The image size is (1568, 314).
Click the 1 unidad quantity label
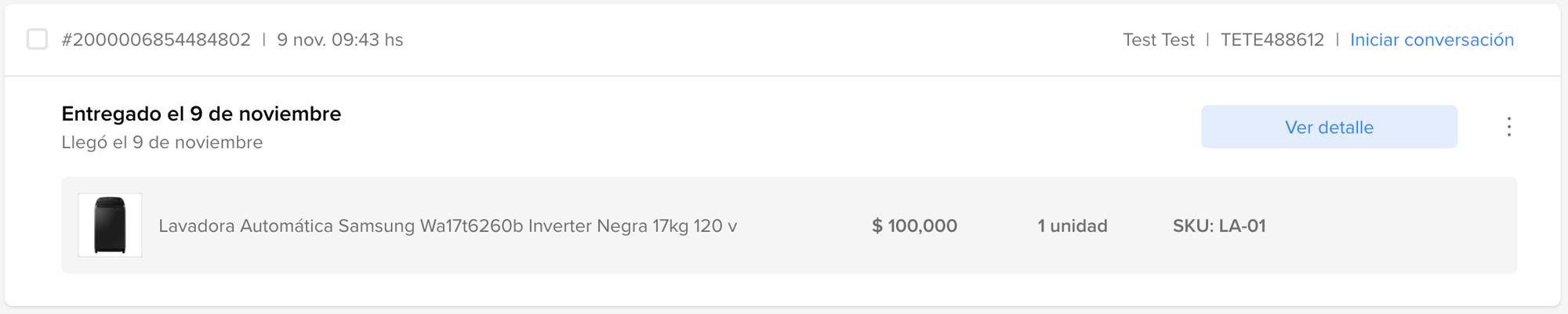tap(1072, 226)
